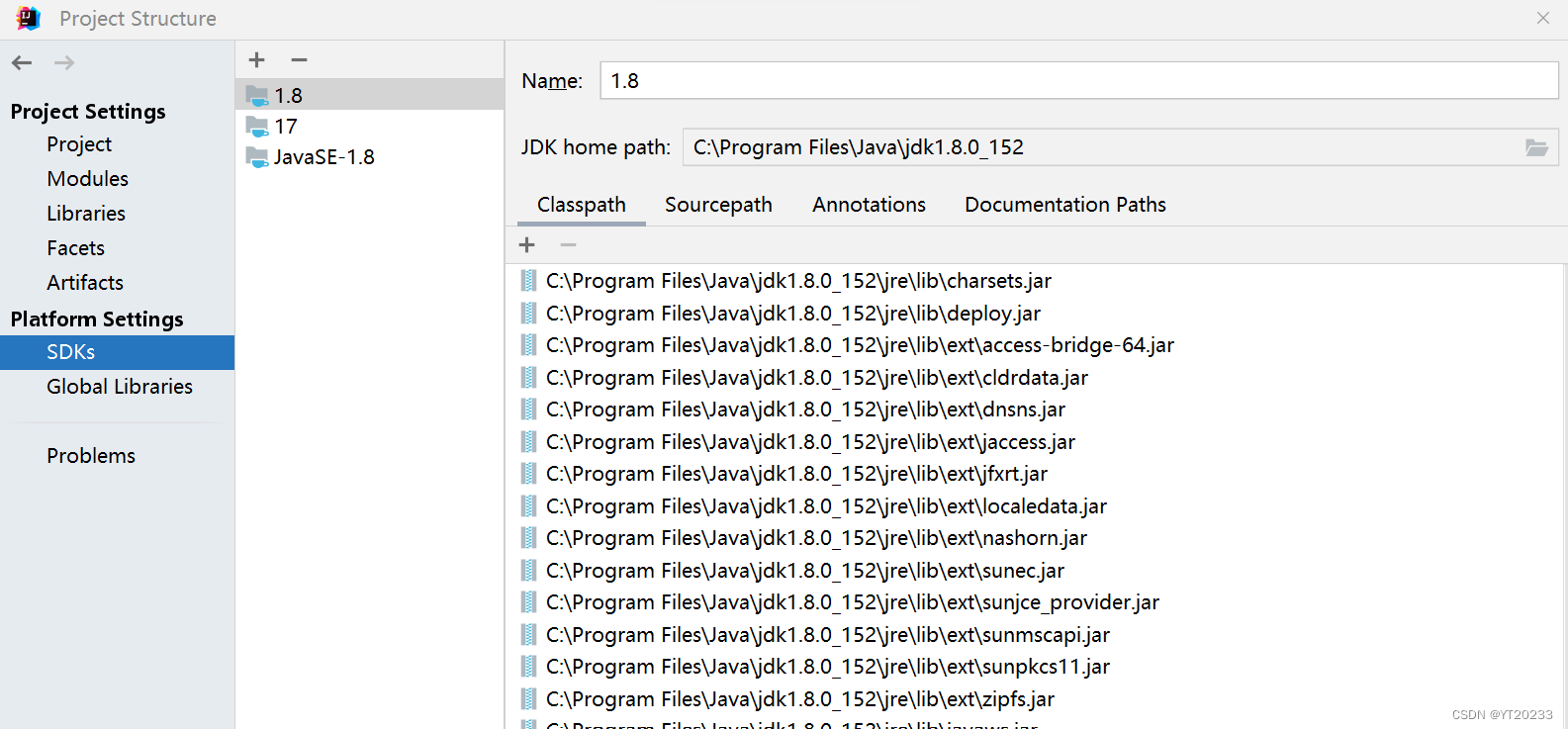Click the JavaSE-1.8 SDK folder icon
1568x729 pixels.
257,157
